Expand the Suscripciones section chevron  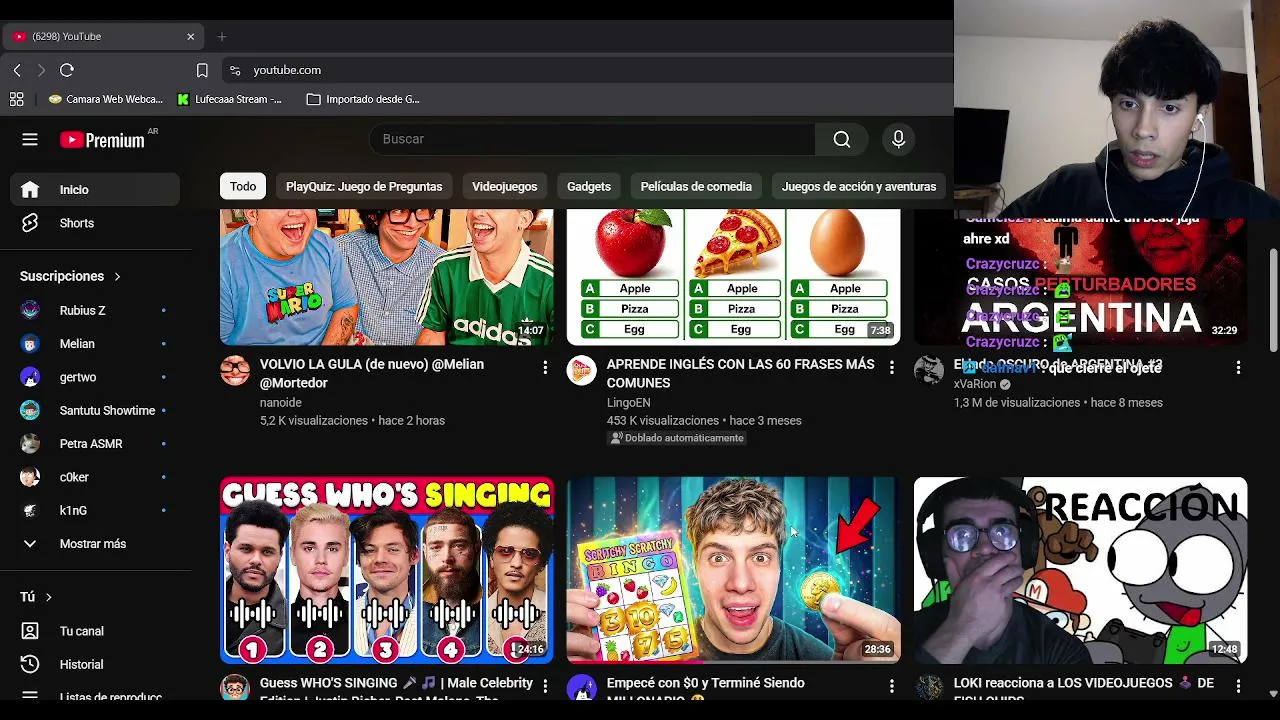pos(117,276)
